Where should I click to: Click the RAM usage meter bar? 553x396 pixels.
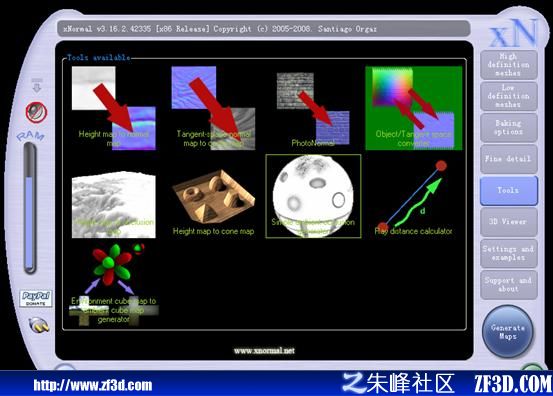click(30, 208)
